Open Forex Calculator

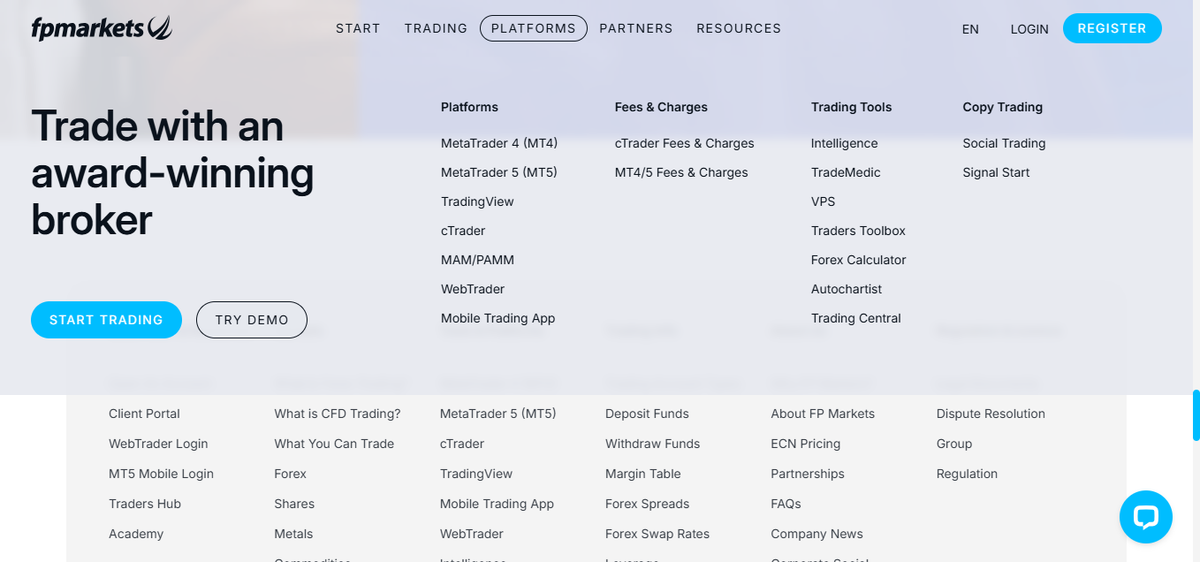coord(858,259)
